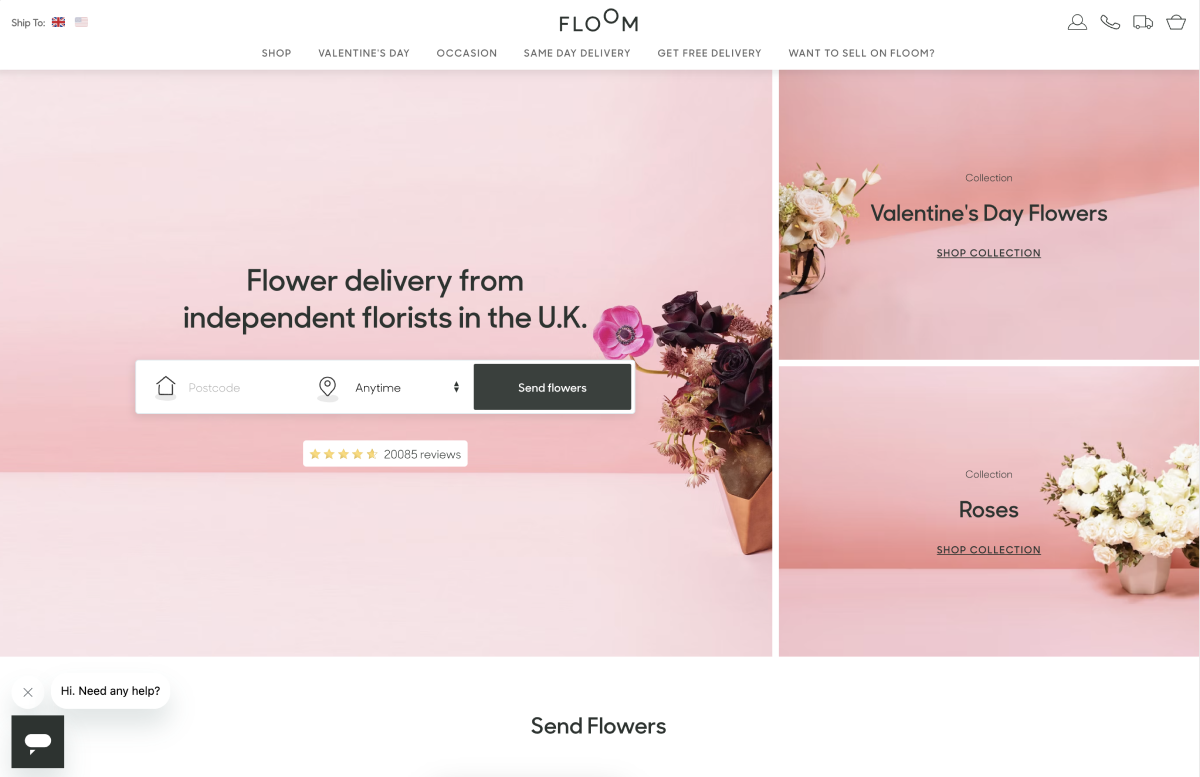The width and height of the screenshot is (1200, 777).
Task: Open the delivery truck tracking icon
Action: [x=1143, y=22]
